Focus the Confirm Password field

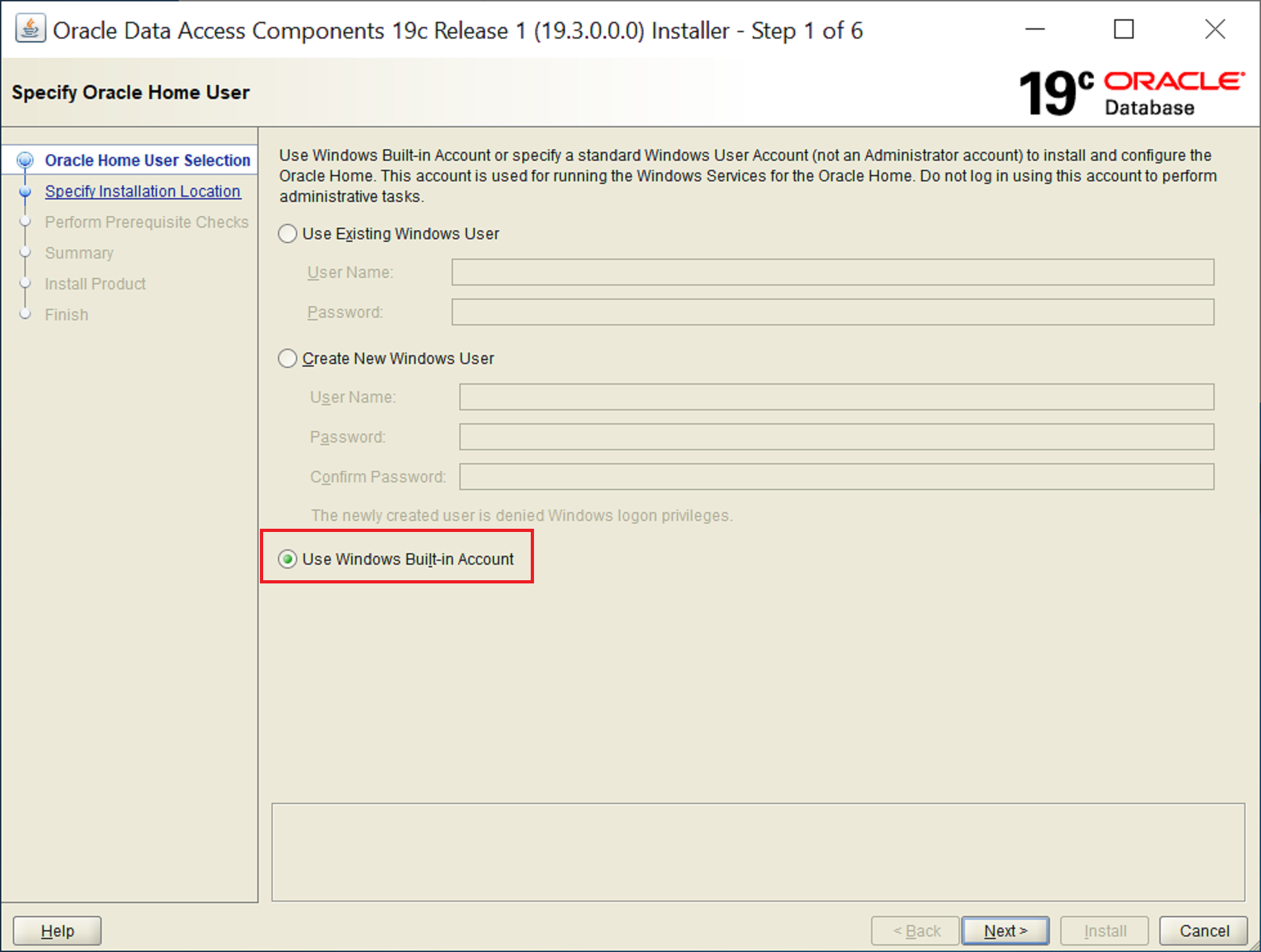[836, 477]
